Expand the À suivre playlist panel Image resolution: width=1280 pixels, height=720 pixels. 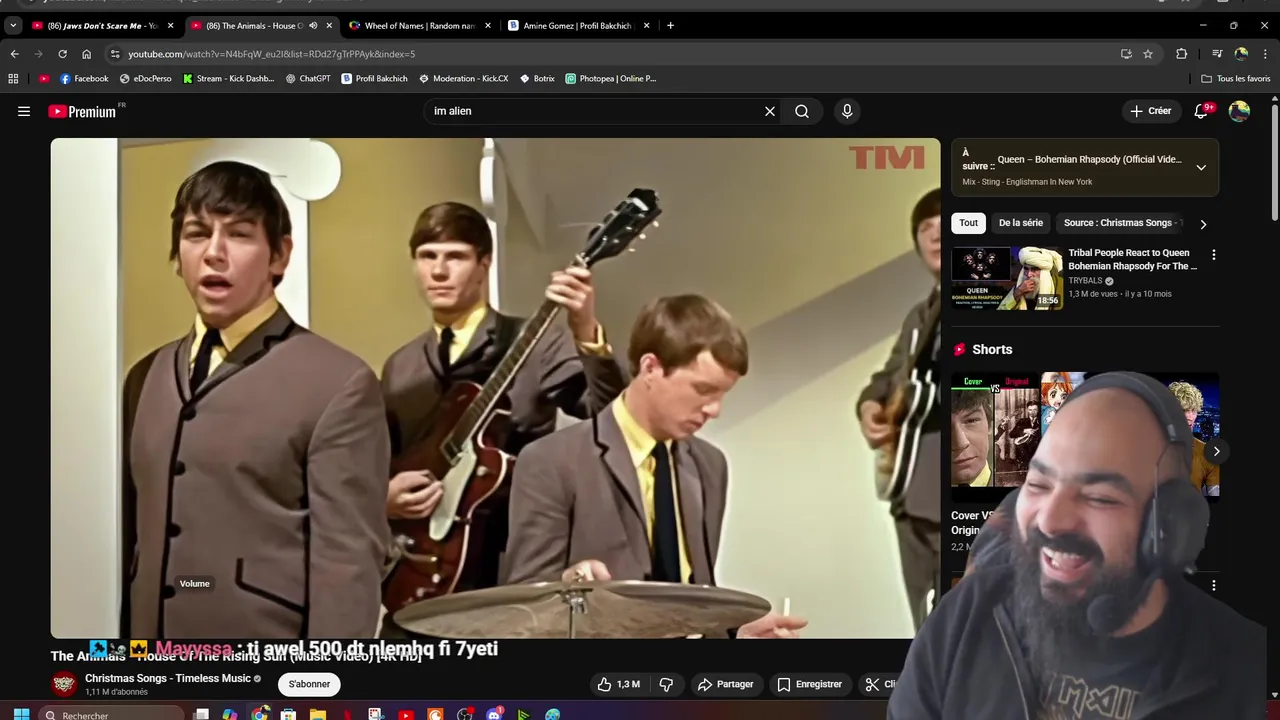1201,168
